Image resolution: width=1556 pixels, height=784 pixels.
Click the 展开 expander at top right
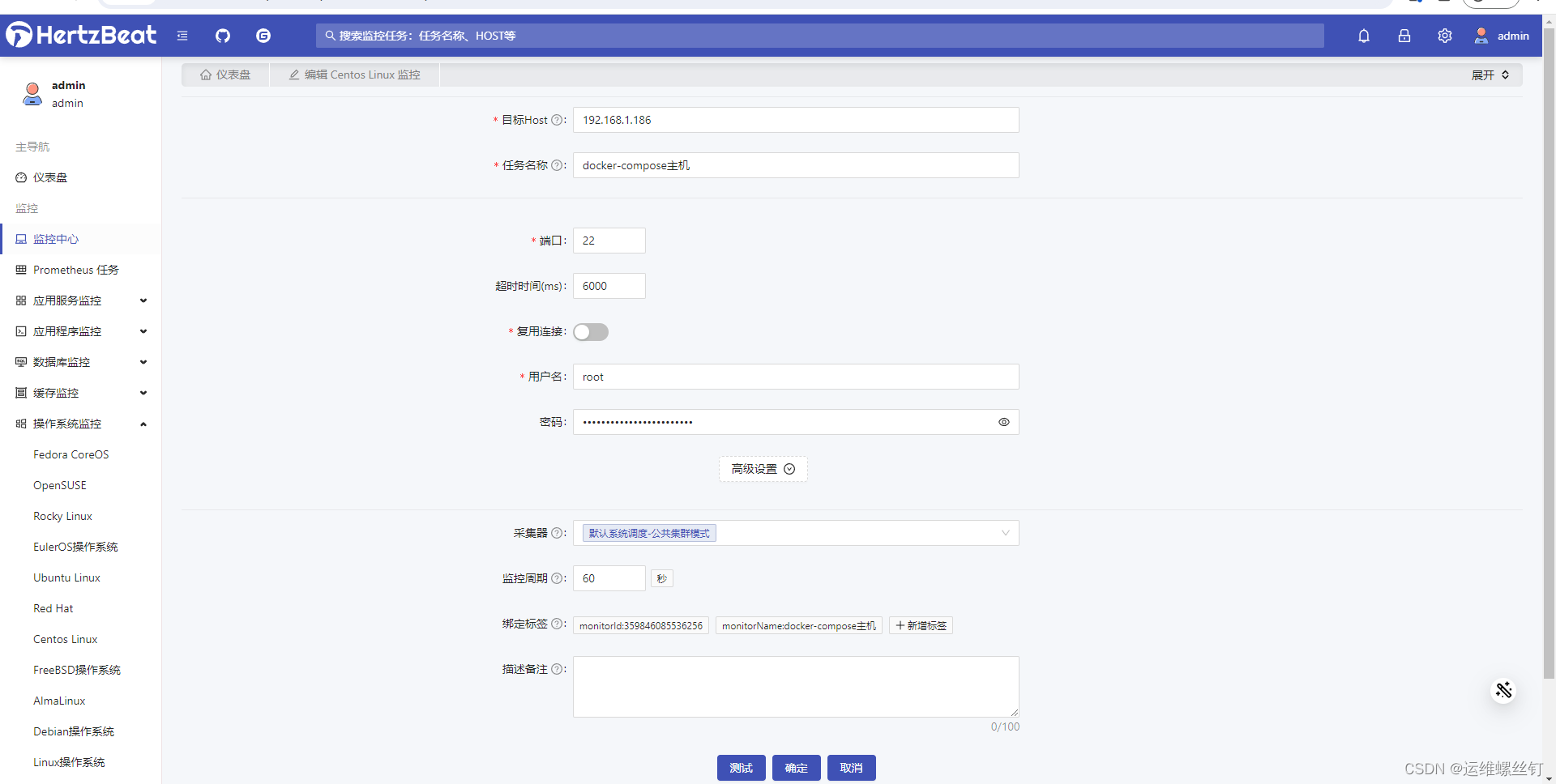[1490, 75]
